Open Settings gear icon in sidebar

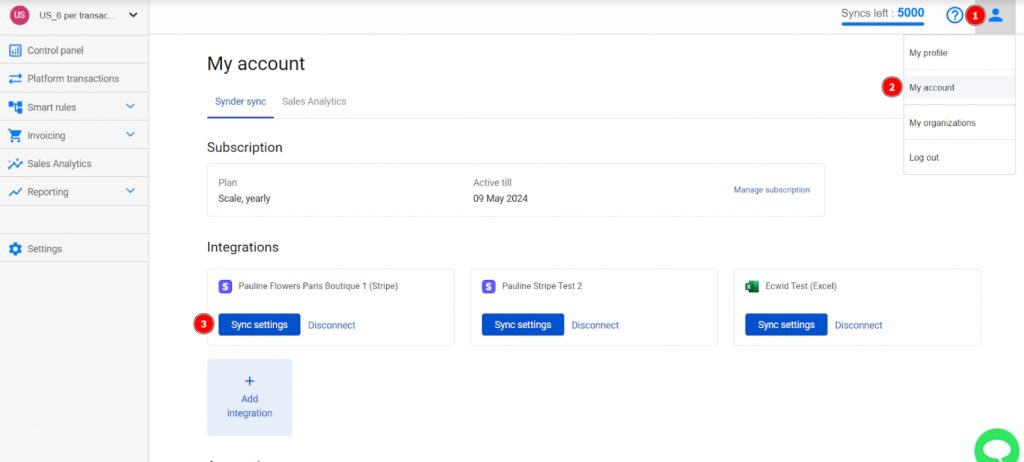pyautogui.click(x=15, y=249)
